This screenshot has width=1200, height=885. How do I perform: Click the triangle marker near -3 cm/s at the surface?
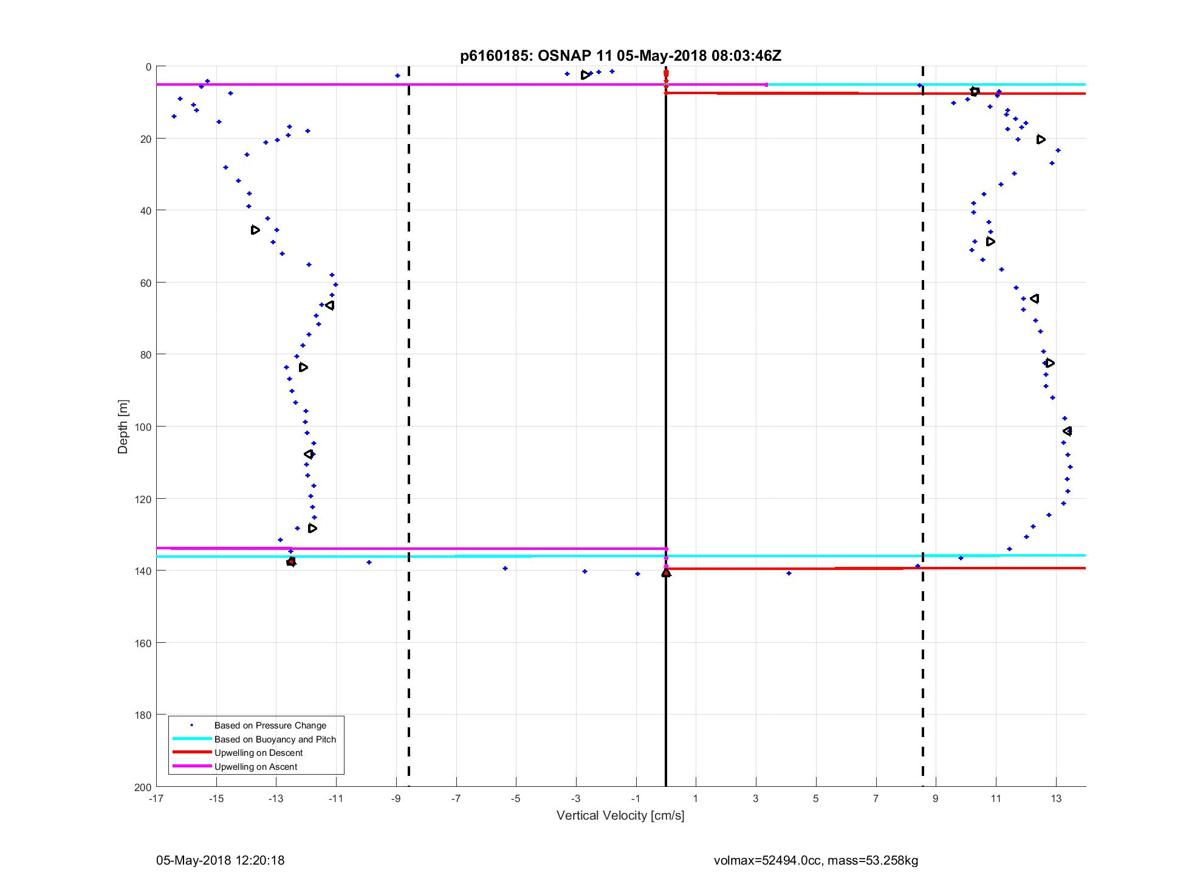click(x=586, y=75)
